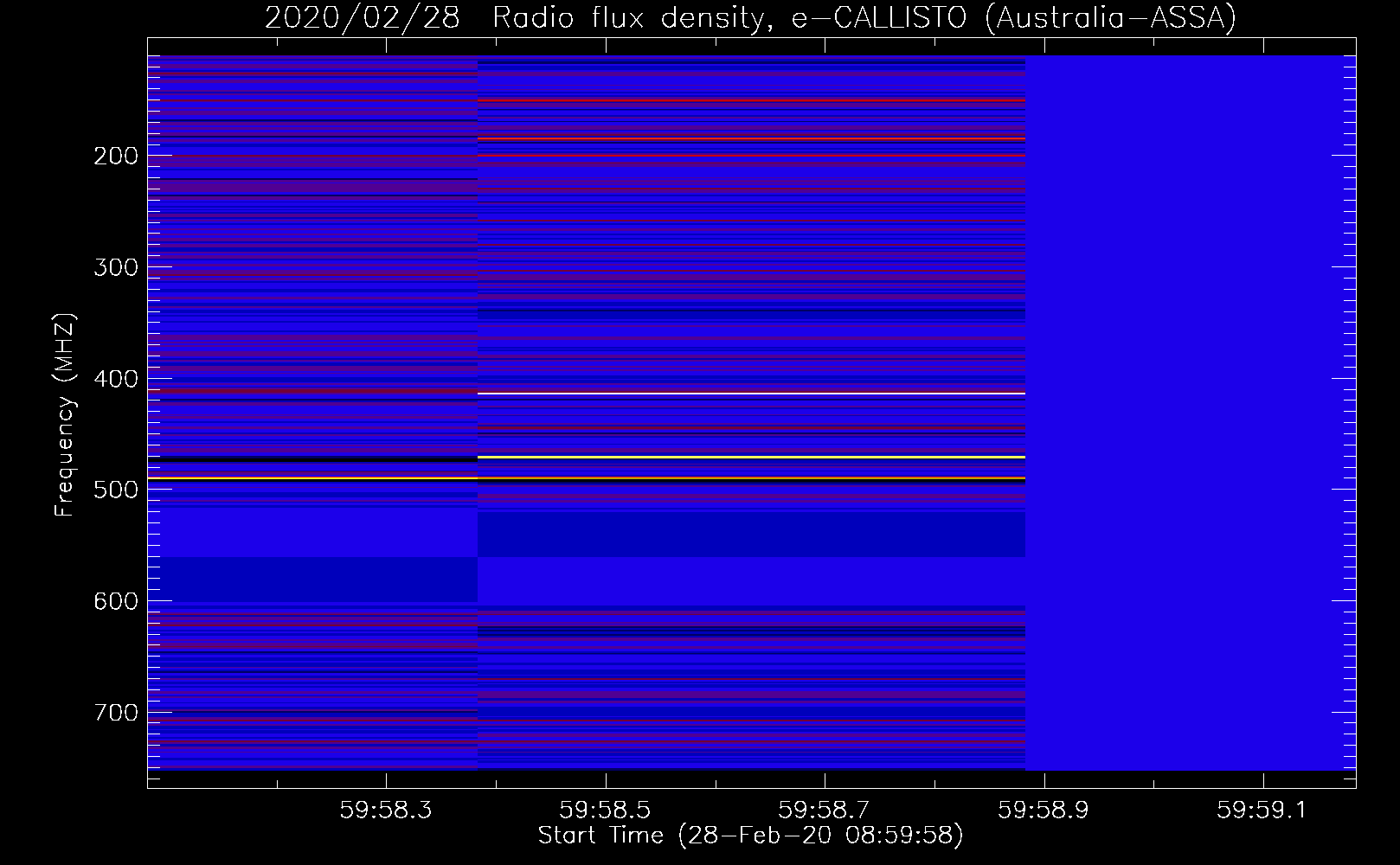Screen dimensions: 1400x865
Task: Click the 59:58.7 time tick label
Action: point(824,811)
